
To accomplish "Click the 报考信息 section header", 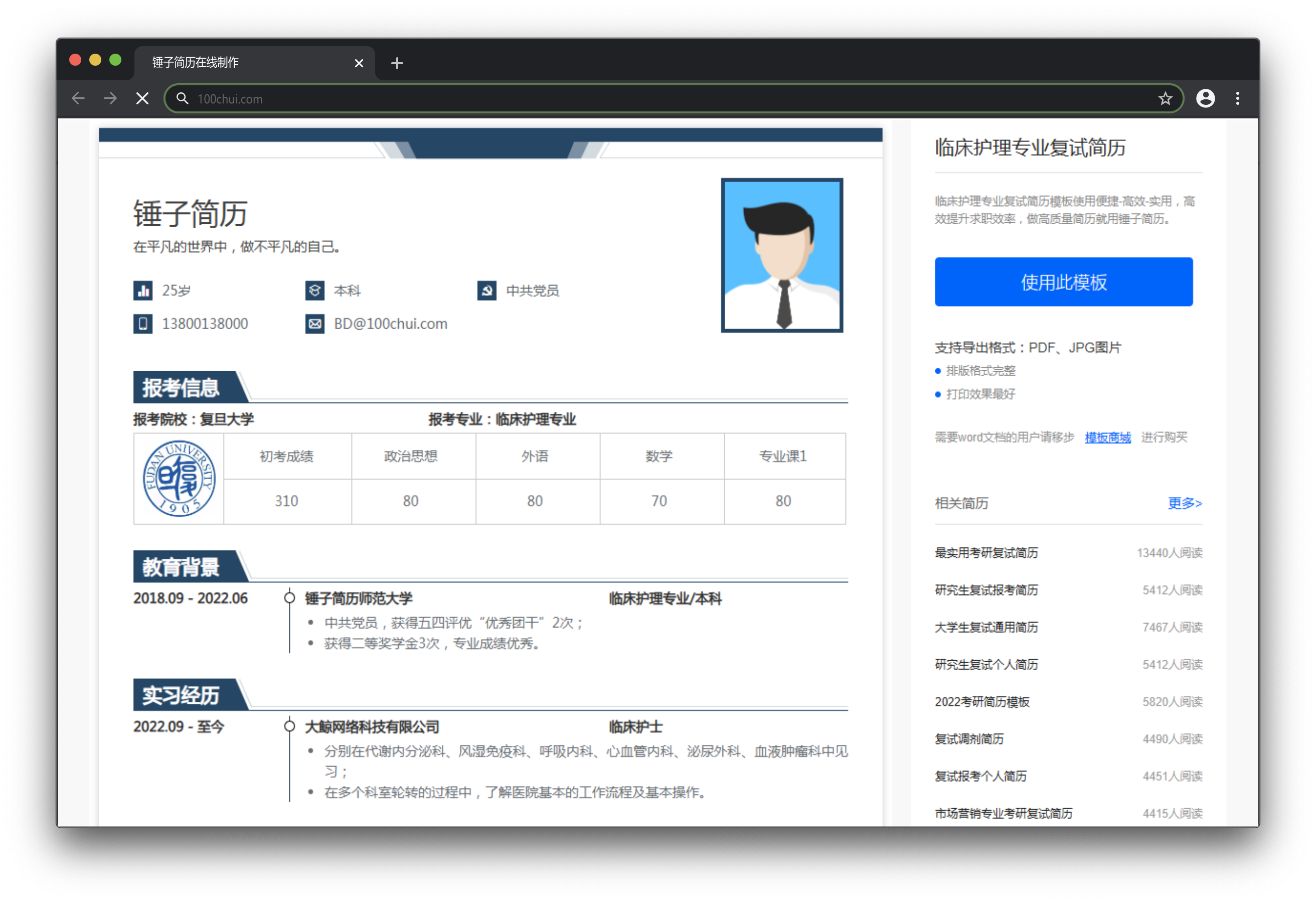I will coord(181,388).
